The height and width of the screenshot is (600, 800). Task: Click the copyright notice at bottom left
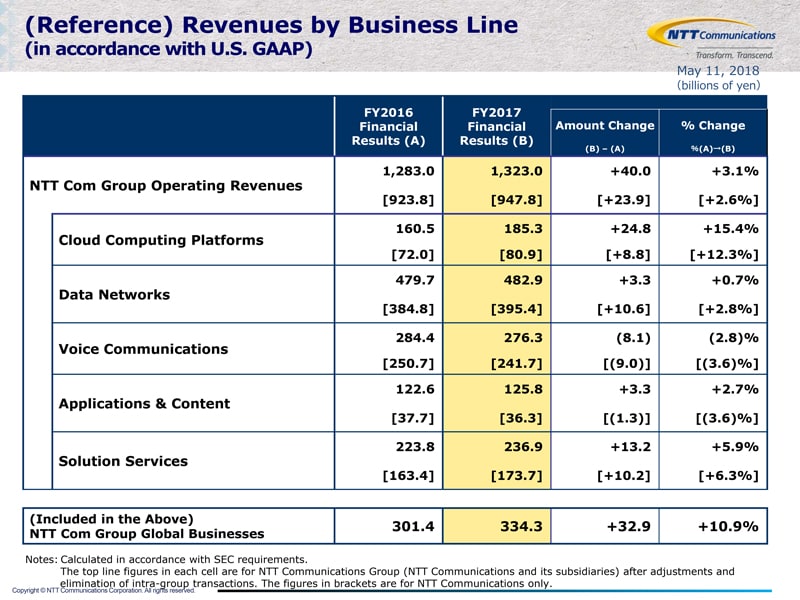tap(104, 590)
